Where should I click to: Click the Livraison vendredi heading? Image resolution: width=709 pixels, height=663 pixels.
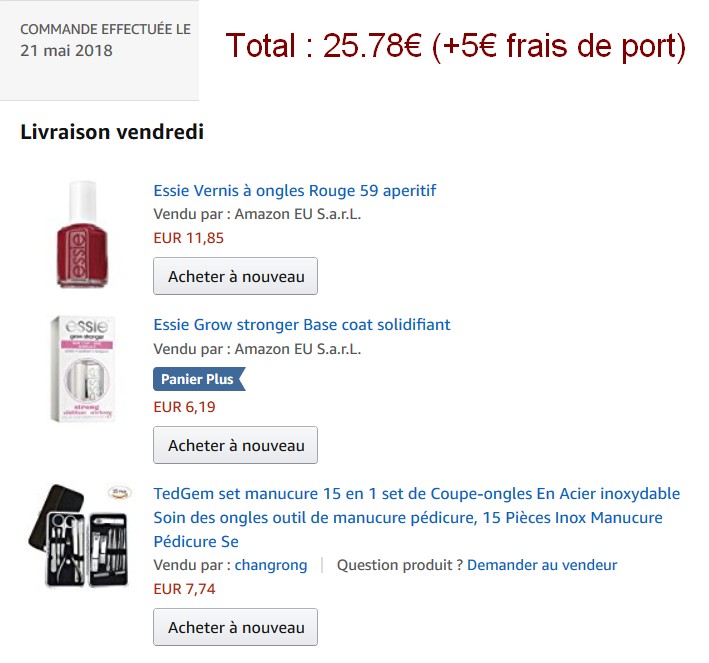(112, 132)
